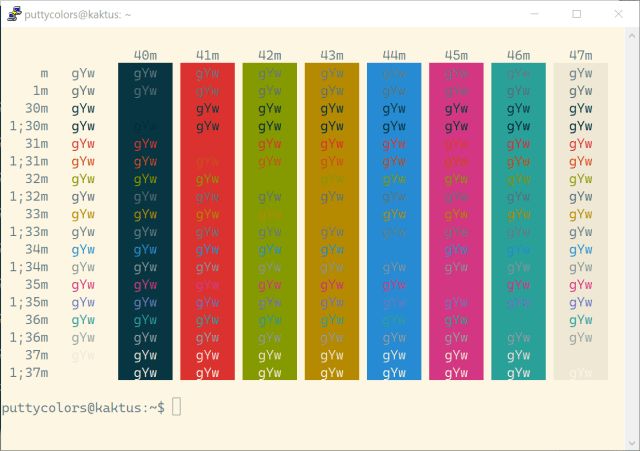Click the beige 47m color column

coord(580,221)
